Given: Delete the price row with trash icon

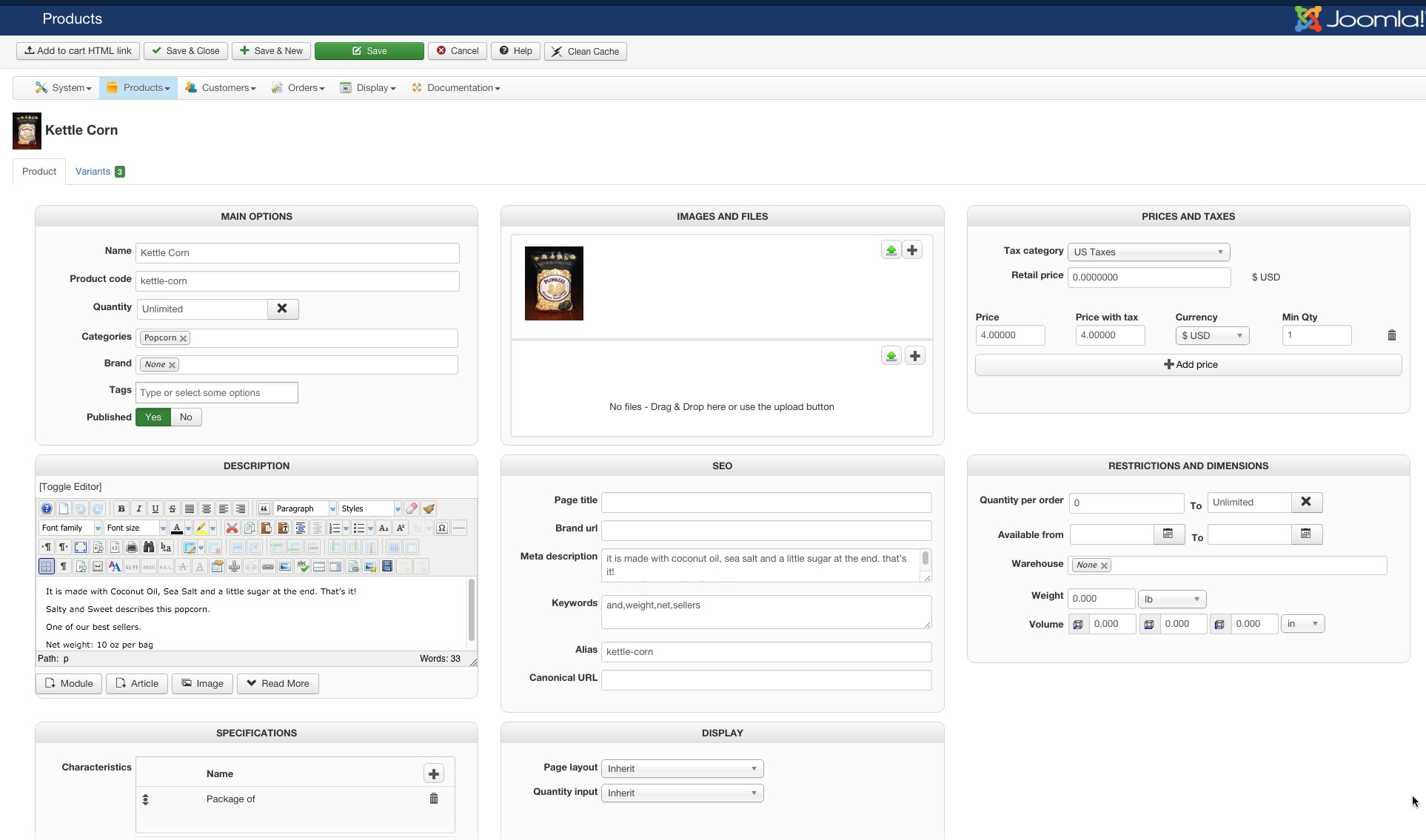Looking at the screenshot, I should 1391,335.
